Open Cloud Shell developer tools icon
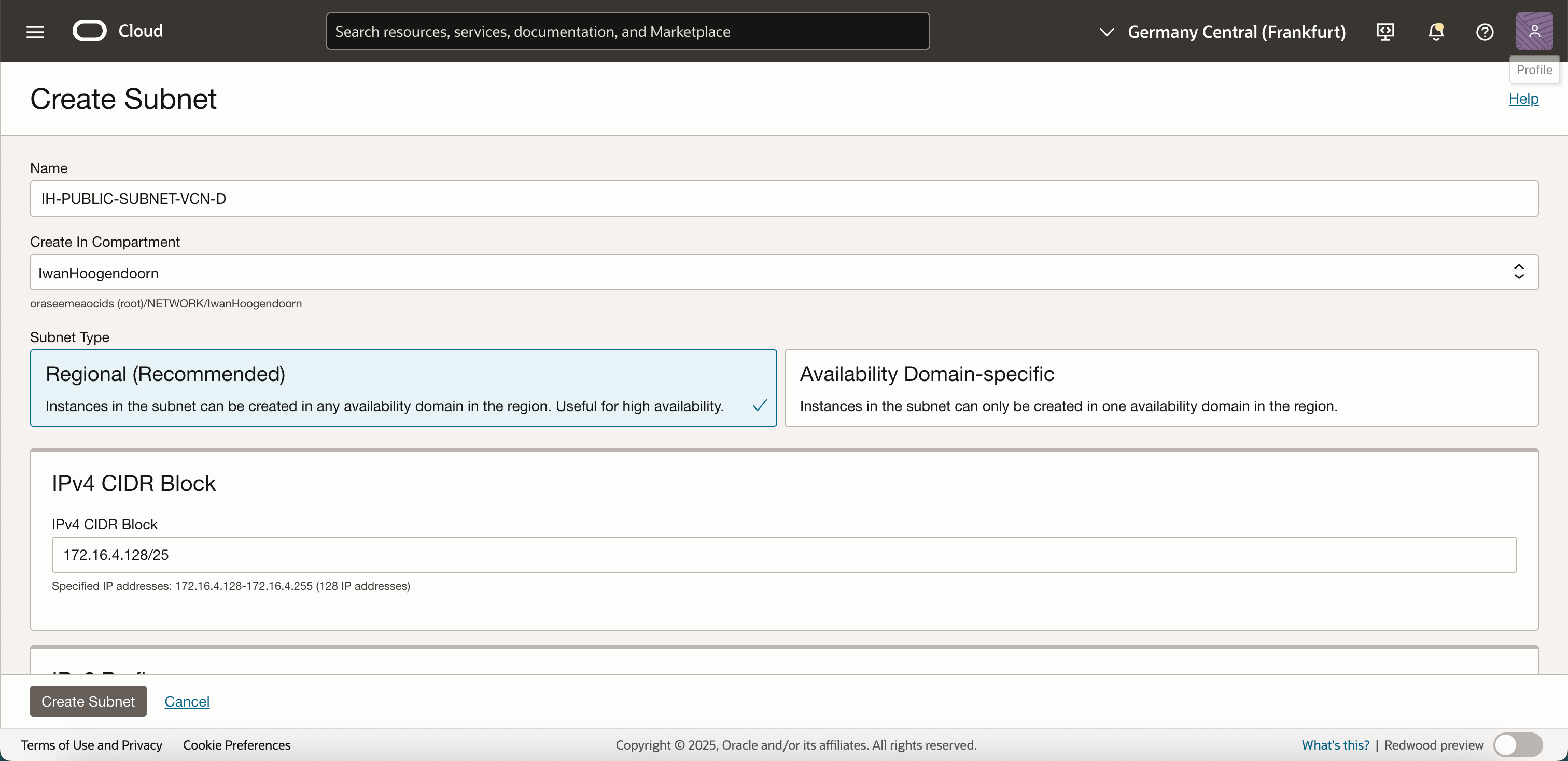The image size is (1568, 761). pyautogui.click(x=1385, y=32)
